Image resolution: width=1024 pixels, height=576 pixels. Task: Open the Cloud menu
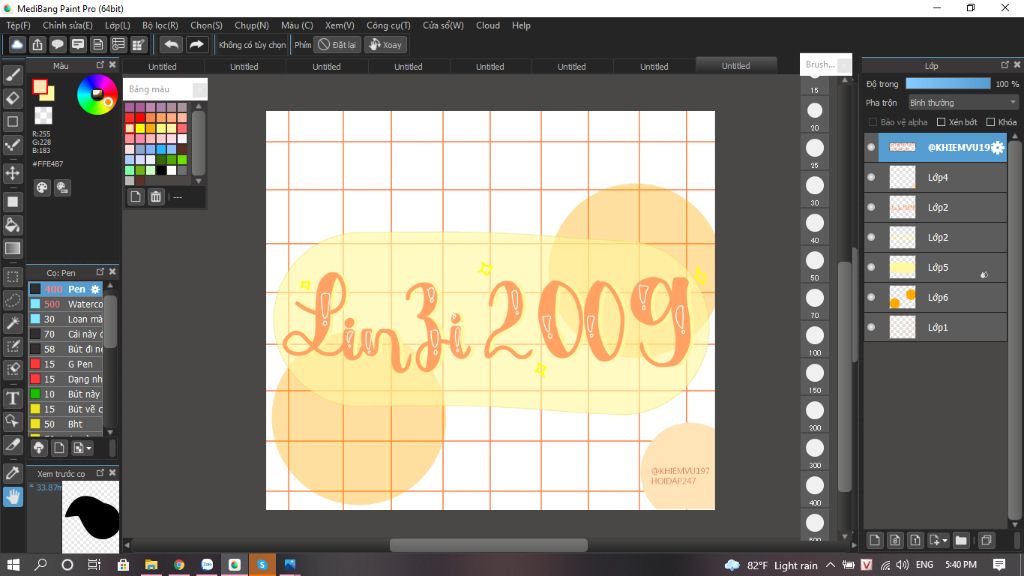[488, 25]
